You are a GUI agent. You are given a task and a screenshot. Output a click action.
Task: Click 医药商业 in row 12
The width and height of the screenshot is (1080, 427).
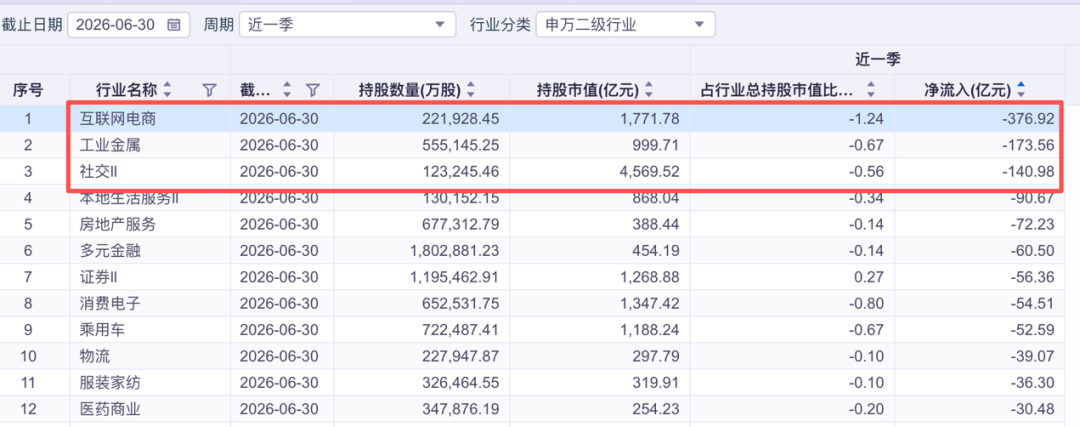pyautogui.click(x=110, y=409)
